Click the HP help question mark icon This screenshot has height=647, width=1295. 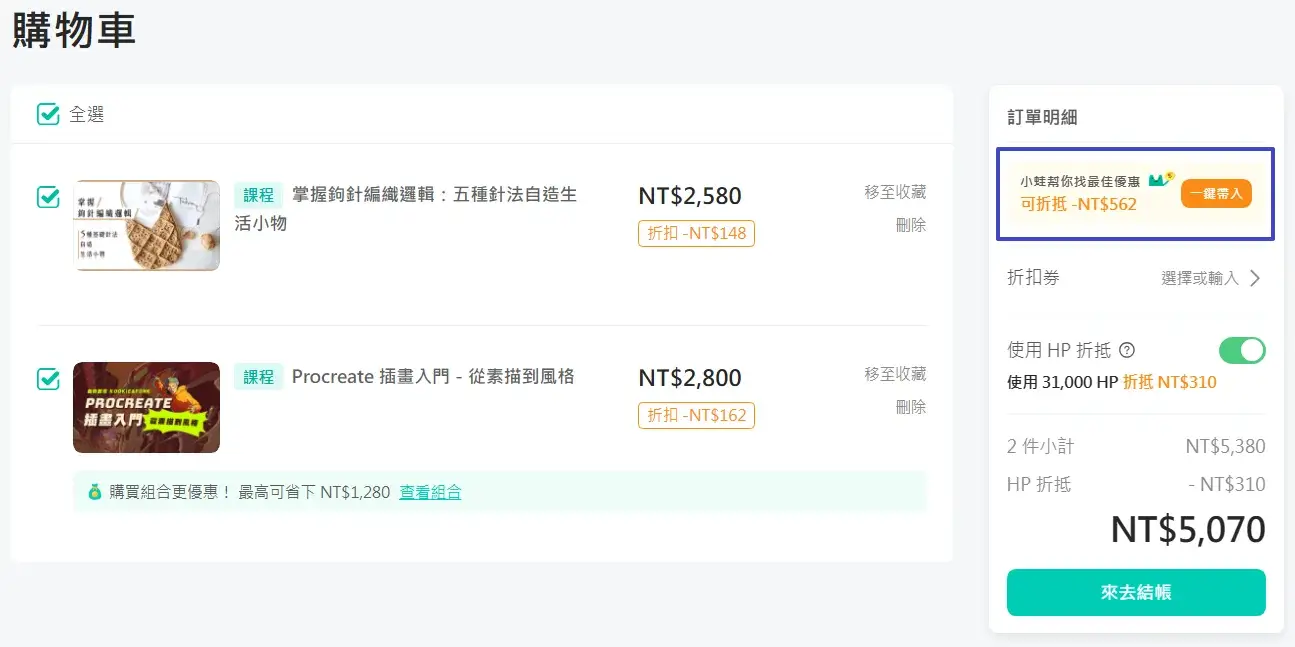coord(1127,350)
